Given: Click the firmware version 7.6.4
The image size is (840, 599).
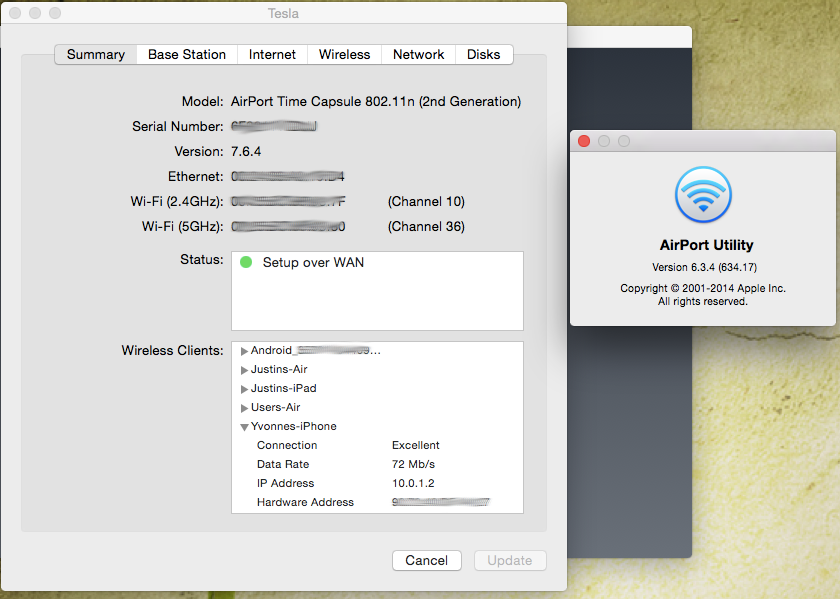Looking at the screenshot, I should 246,152.
